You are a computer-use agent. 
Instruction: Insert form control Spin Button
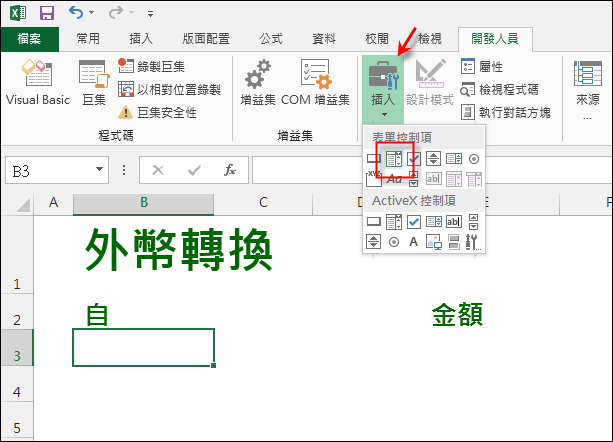coord(434,159)
